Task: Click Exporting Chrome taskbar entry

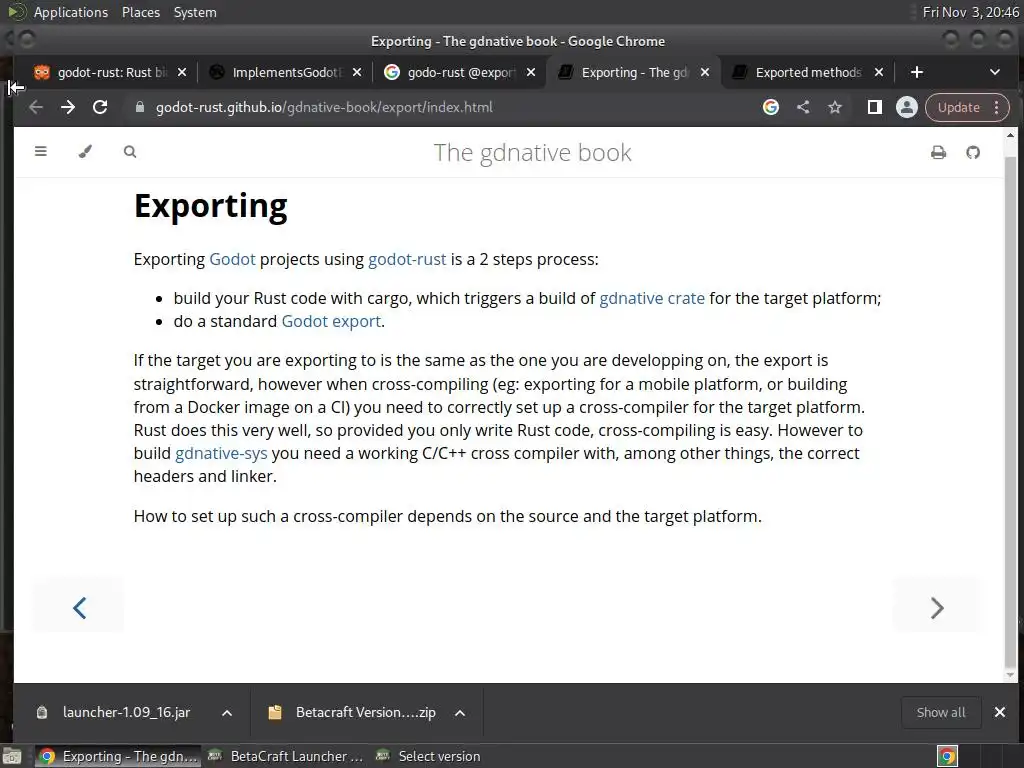Action: pyautogui.click(x=118, y=756)
